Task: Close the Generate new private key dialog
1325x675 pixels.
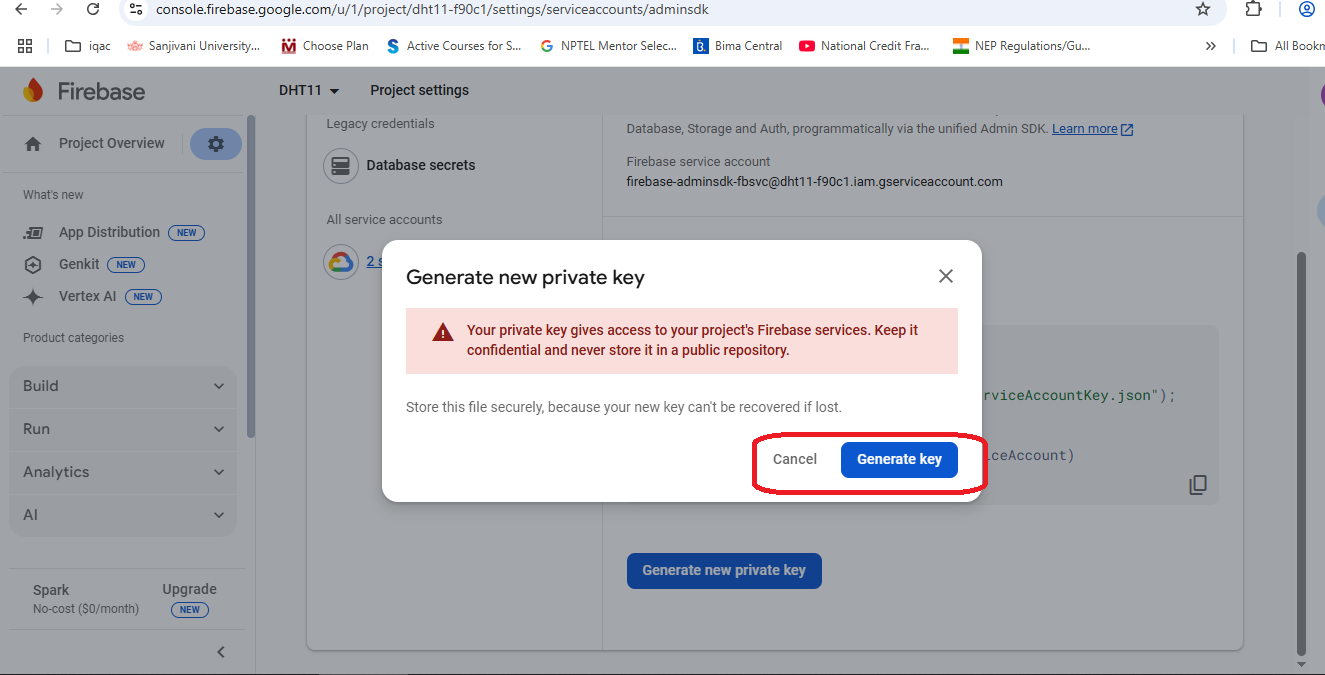Action: 945,276
